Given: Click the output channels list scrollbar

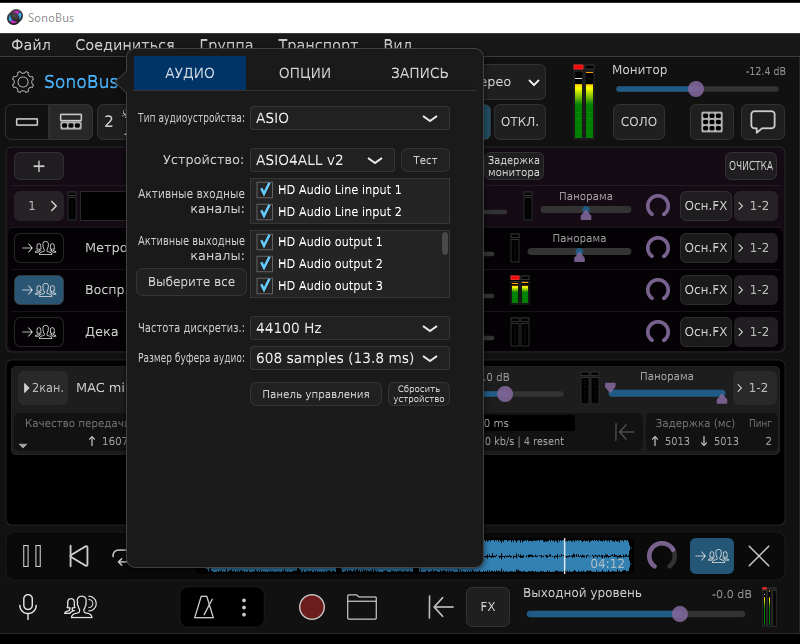Looking at the screenshot, I should click(x=445, y=243).
